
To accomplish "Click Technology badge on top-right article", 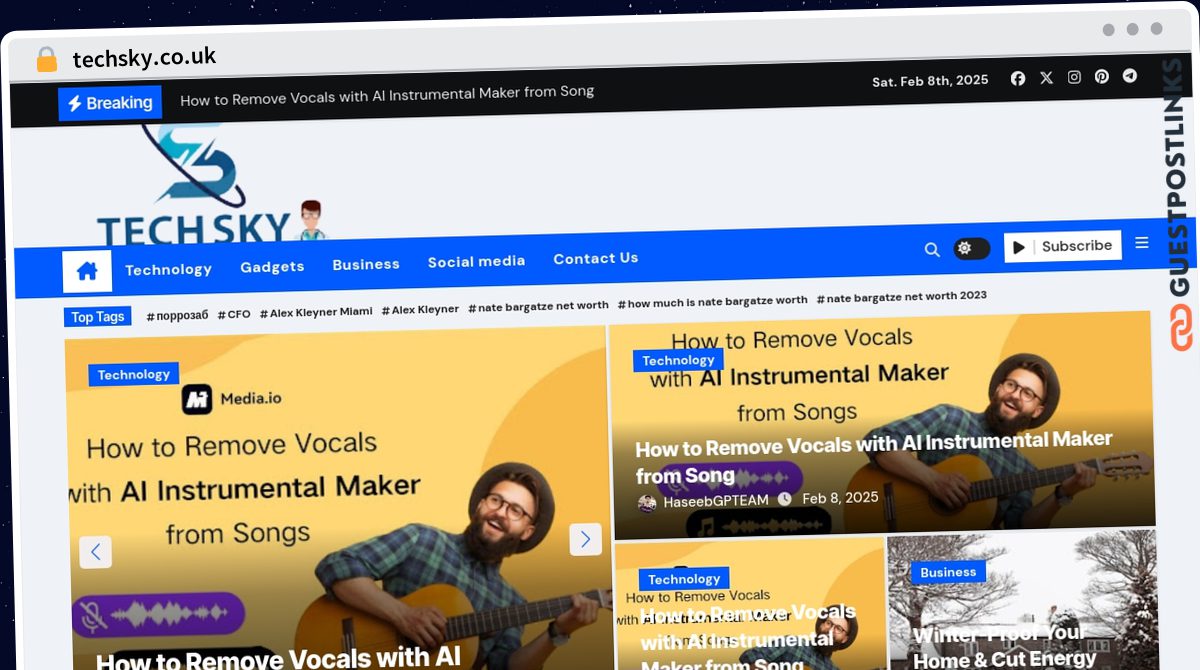I will (x=678, y=360).
